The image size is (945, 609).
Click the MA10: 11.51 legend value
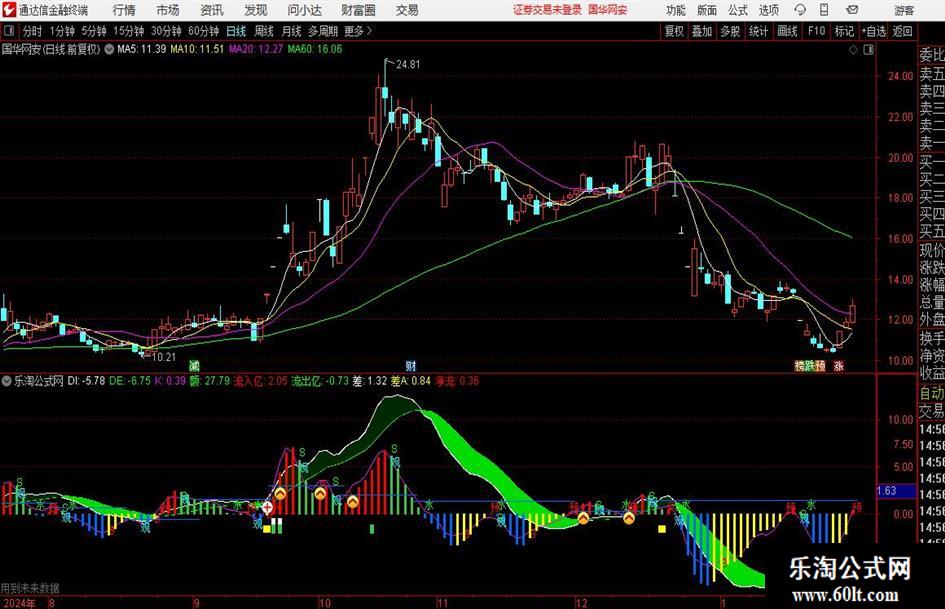197,49
